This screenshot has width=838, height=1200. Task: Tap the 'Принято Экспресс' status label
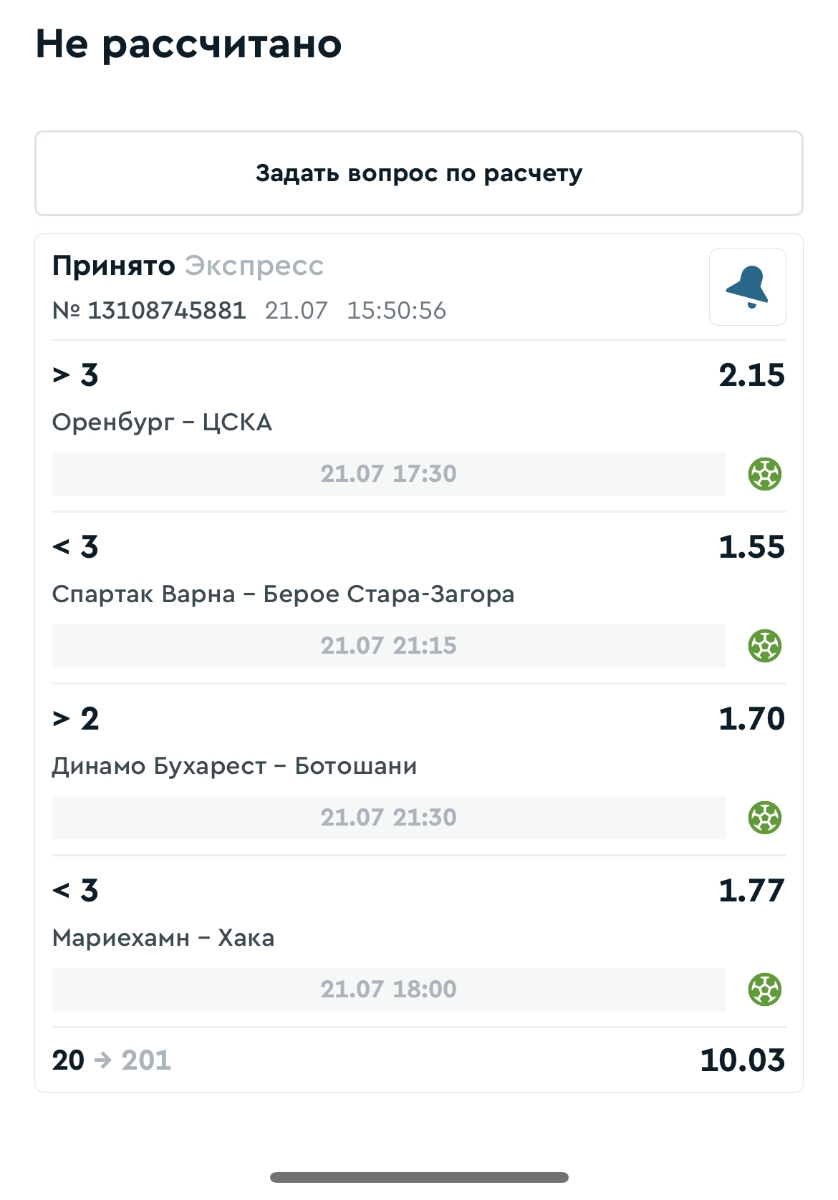pyautogui.click(x=188, y=266)
